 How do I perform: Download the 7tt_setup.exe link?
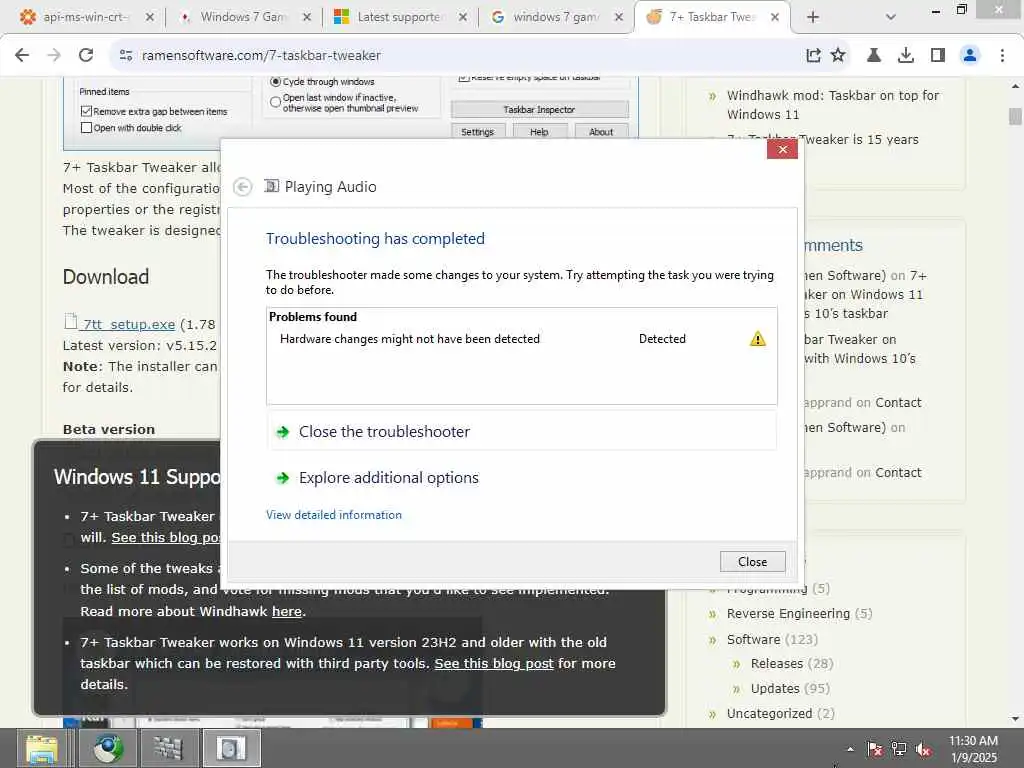(x=129, y=325)
